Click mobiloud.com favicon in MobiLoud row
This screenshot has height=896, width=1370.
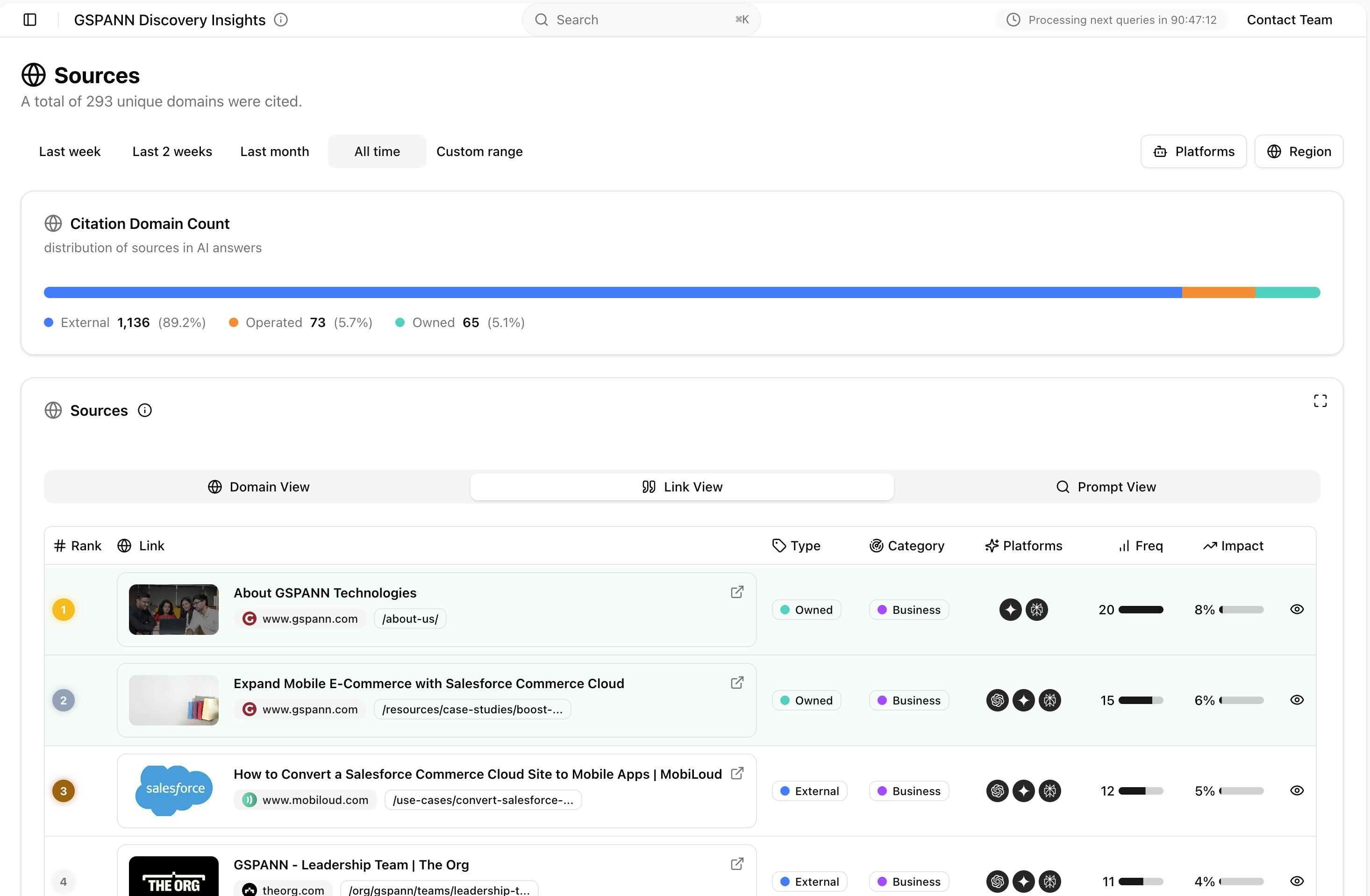[x=249, y=800]
